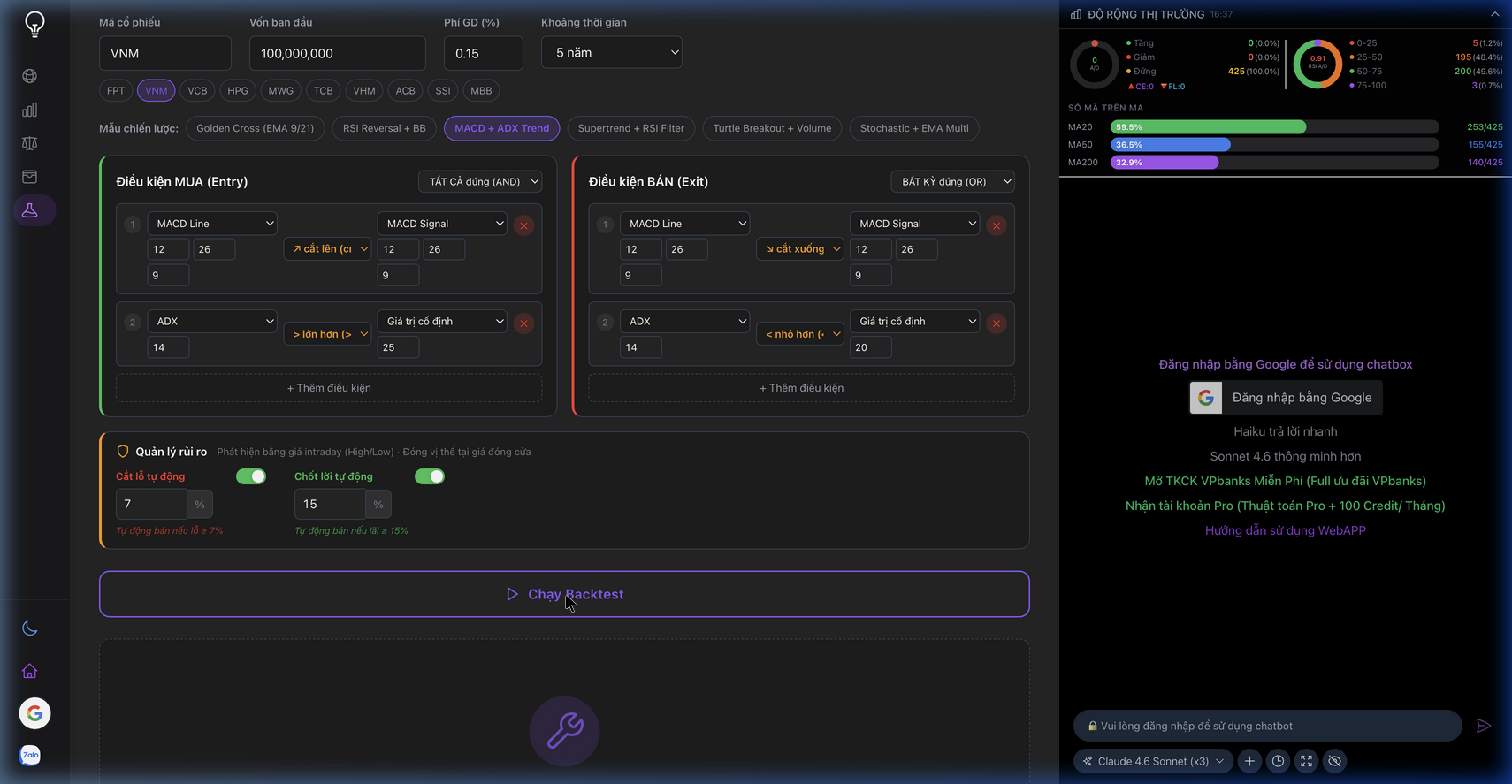The image size is (1512, 784).
Task: Select FPT ticker chip
Action: (x=116, y=90)
